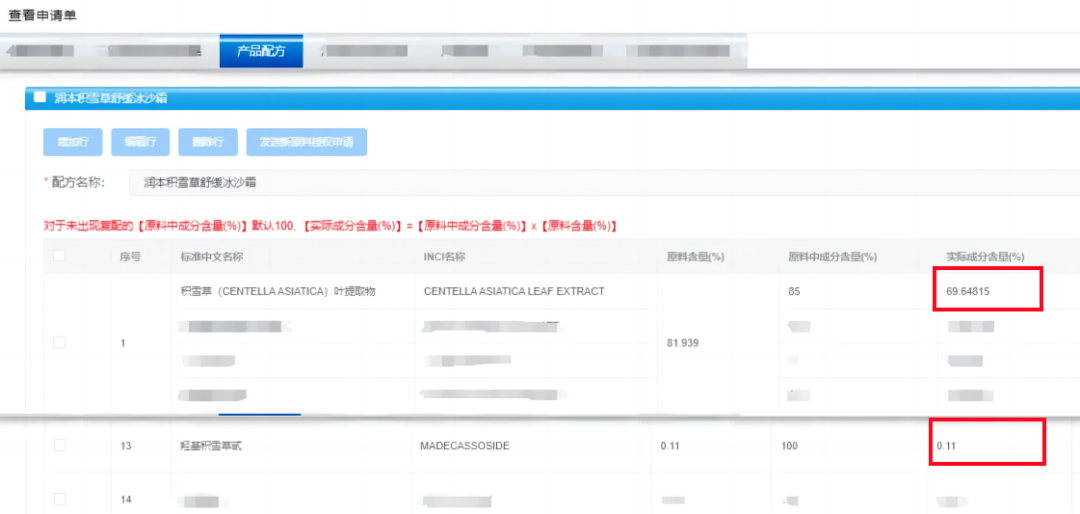Click the sequence number 1 cell
The width and height of the screenshot is (1080, 514).
(x=122, y=342)
